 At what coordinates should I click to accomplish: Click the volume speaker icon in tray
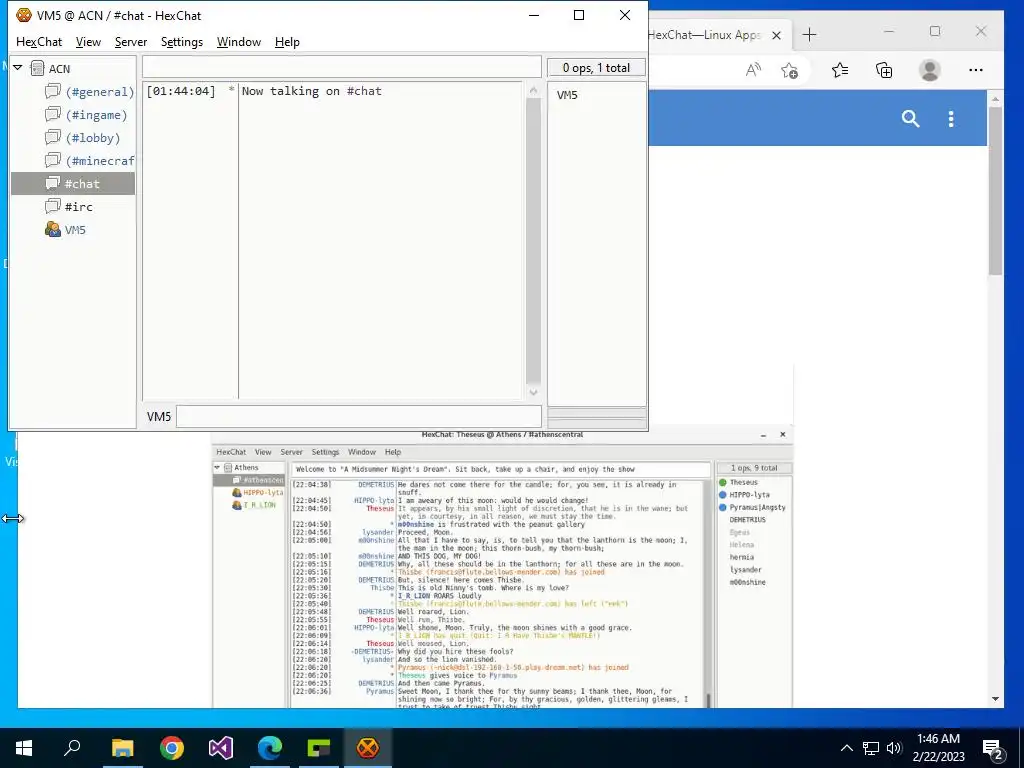[894, 748]
